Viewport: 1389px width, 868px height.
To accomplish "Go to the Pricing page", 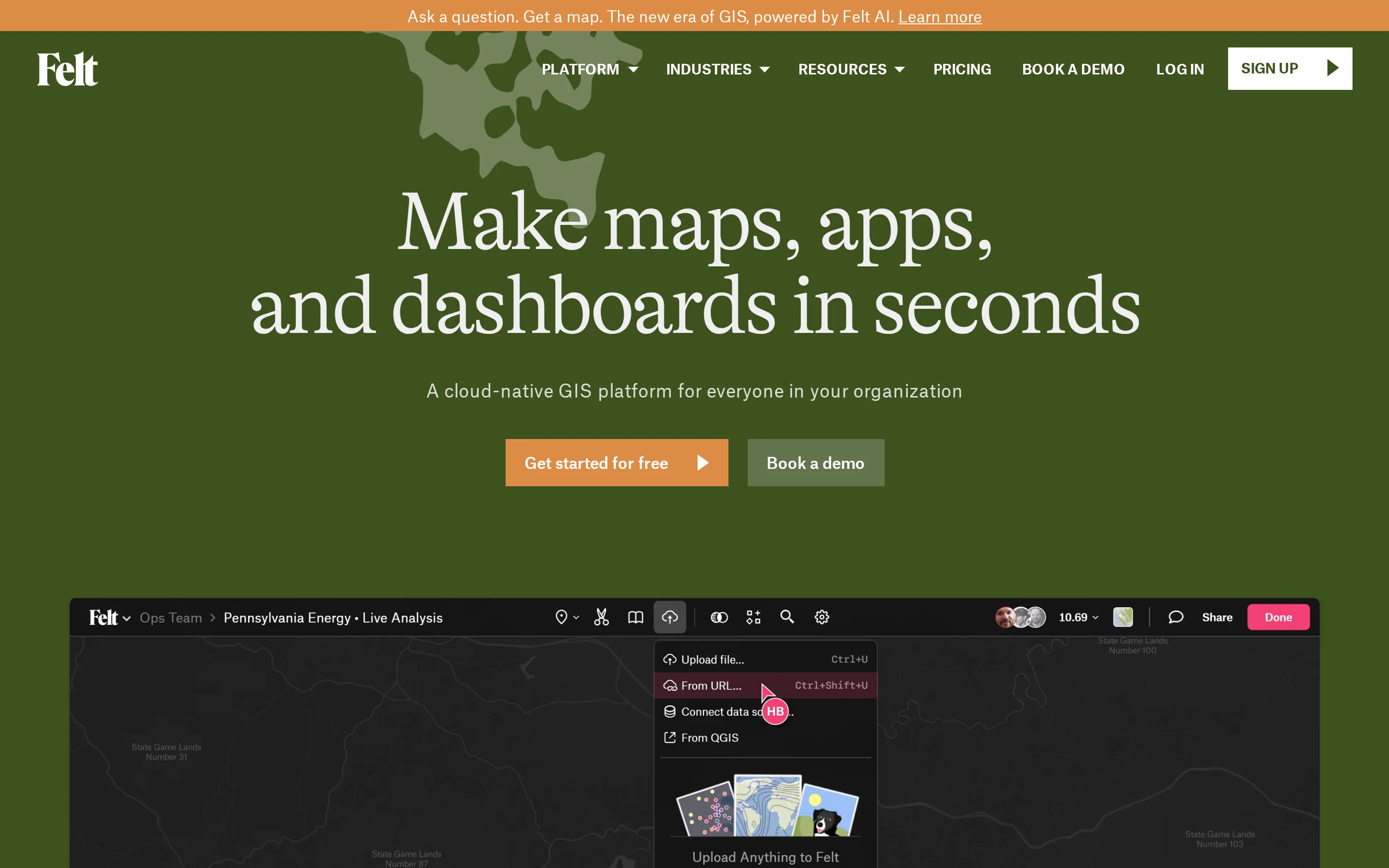I will pos(962,69).
